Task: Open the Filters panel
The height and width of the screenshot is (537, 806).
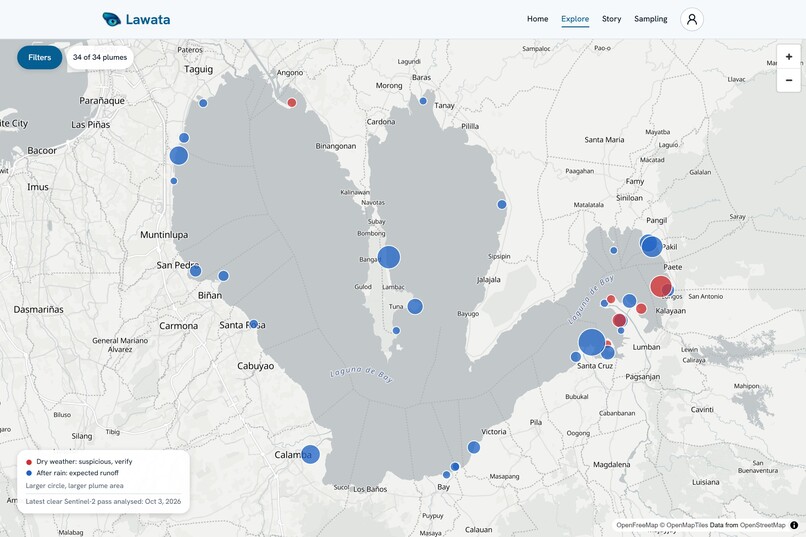Action: [40, 58]
